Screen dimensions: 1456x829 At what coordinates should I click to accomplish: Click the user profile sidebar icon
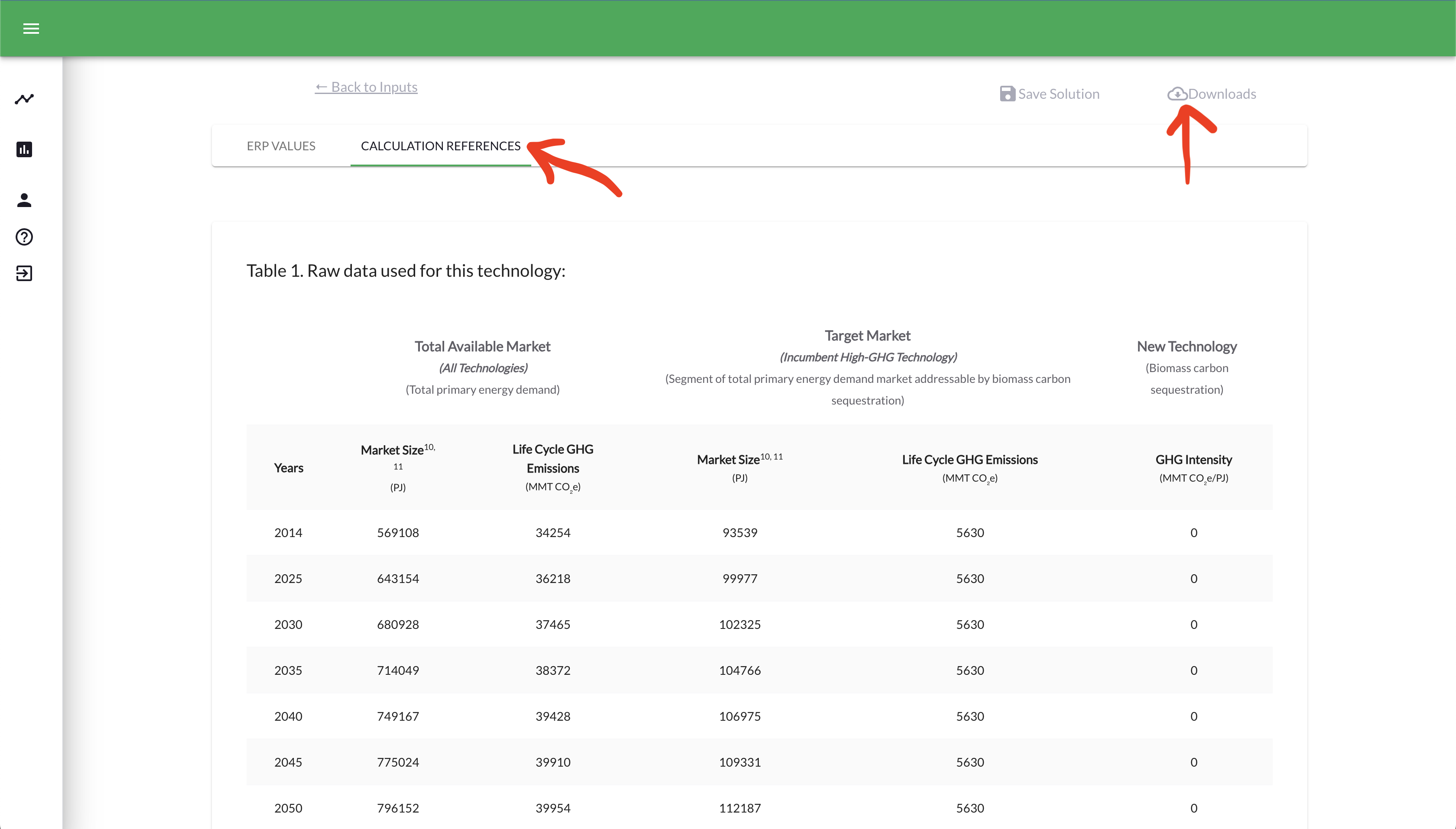[x=24, y=200]
